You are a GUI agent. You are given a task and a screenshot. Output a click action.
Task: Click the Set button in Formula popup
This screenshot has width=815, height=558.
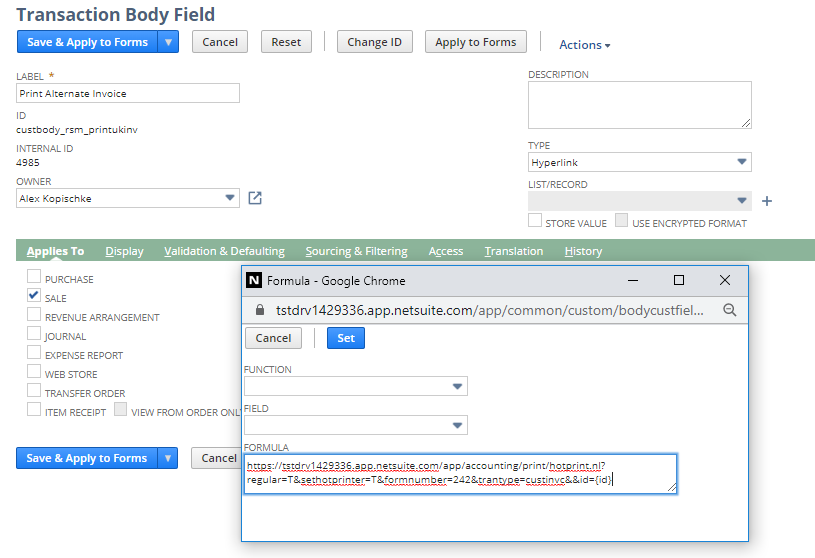tap(346, 338)
